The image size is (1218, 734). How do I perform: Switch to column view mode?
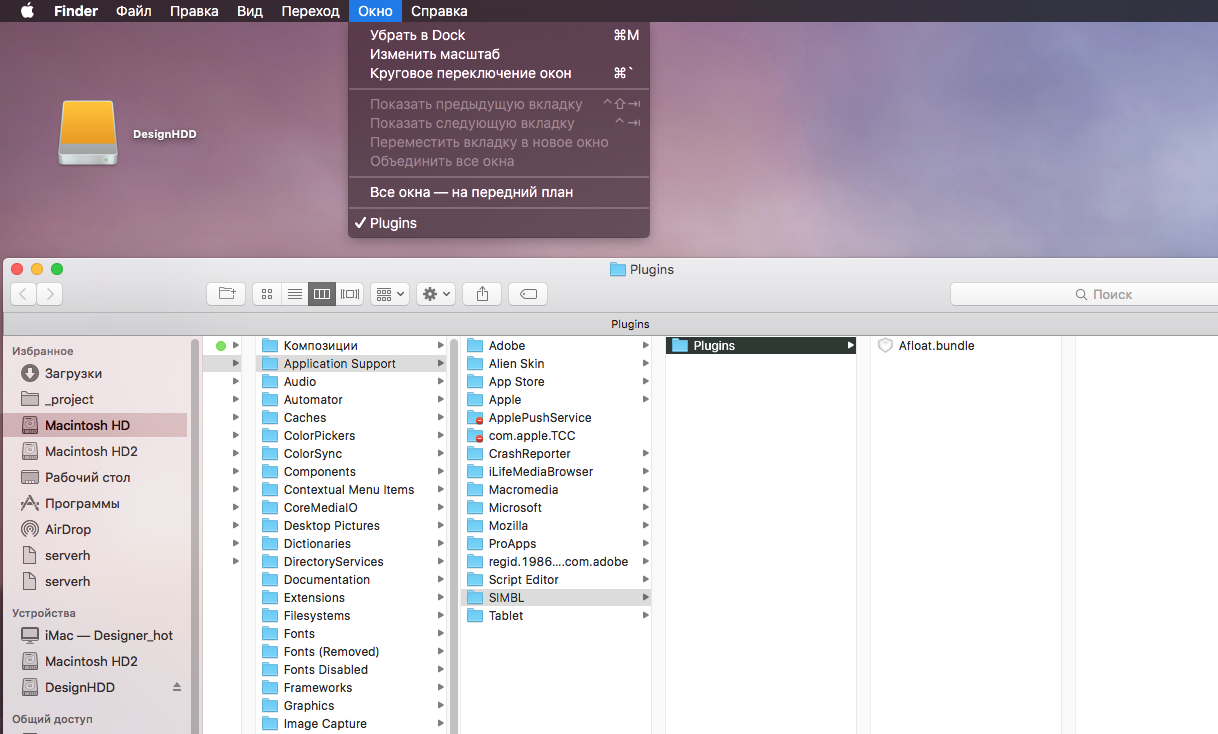321,294
